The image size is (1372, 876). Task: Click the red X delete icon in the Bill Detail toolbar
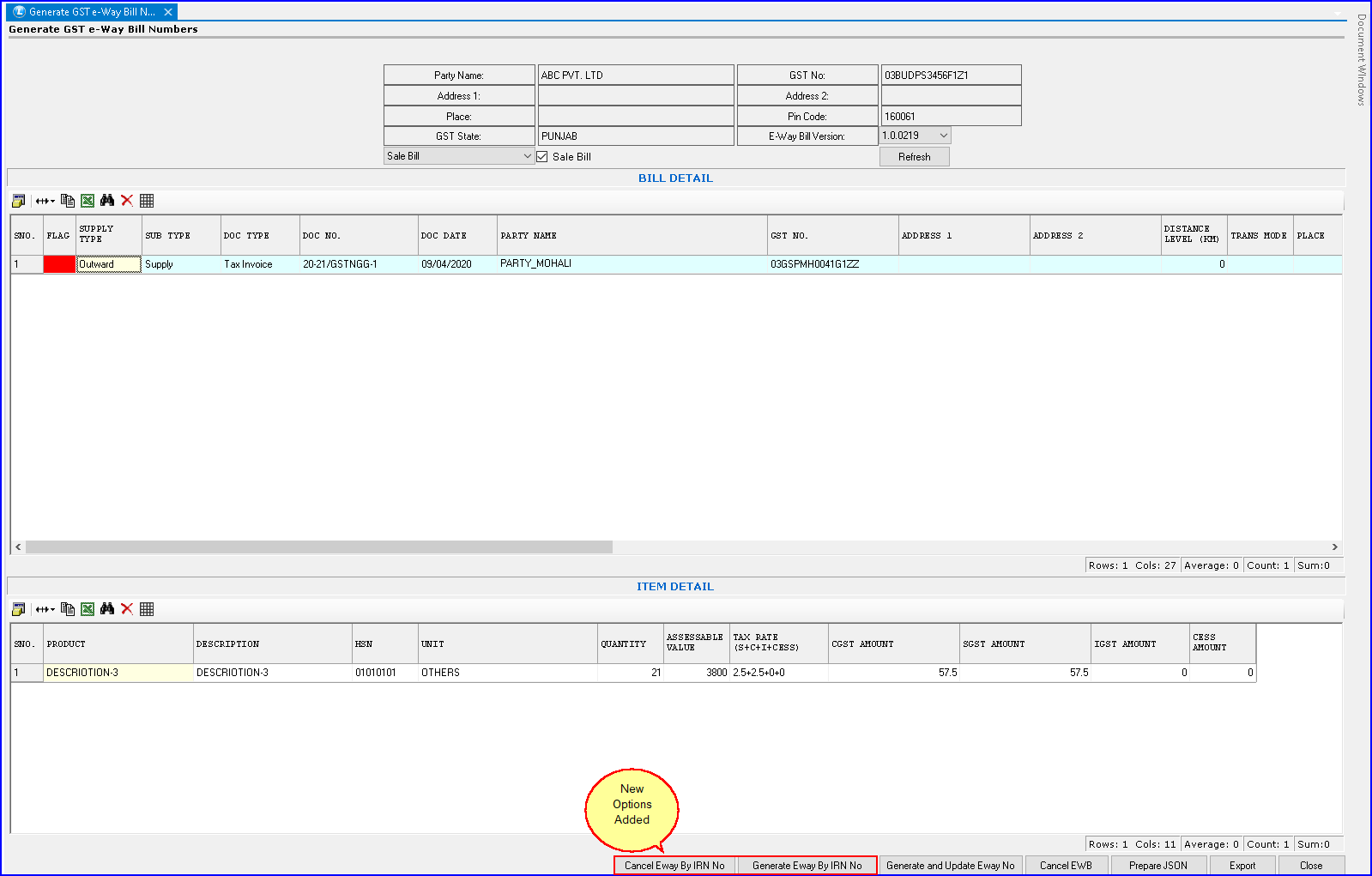[127, 201]
